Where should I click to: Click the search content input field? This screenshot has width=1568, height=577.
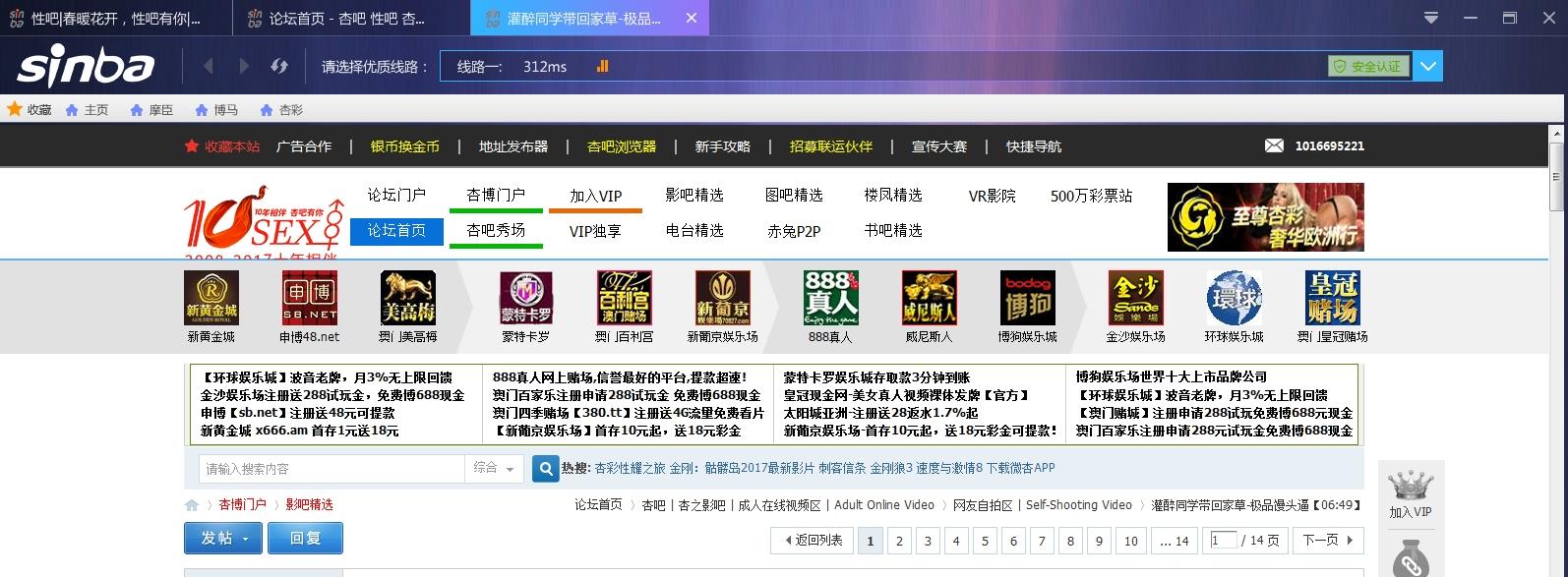(x=332, y=469)
